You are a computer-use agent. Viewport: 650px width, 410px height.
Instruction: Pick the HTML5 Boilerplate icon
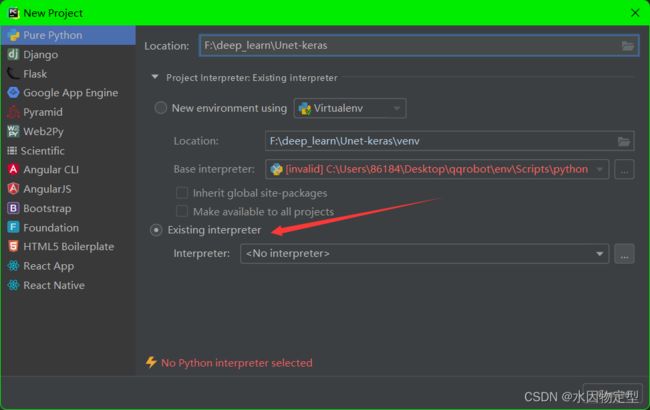(x=13, y=247)
